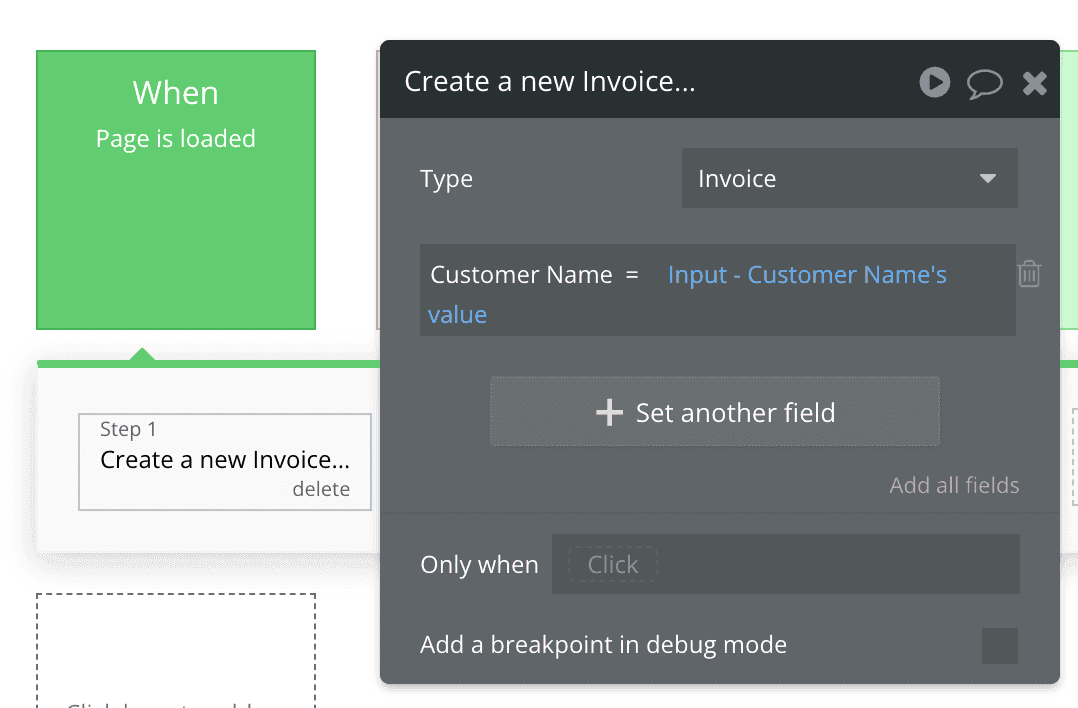Close the Create a new Invoice panel
This screenshot has height=708, width=1078.
pyautogui.click(x=1034, y=83)
